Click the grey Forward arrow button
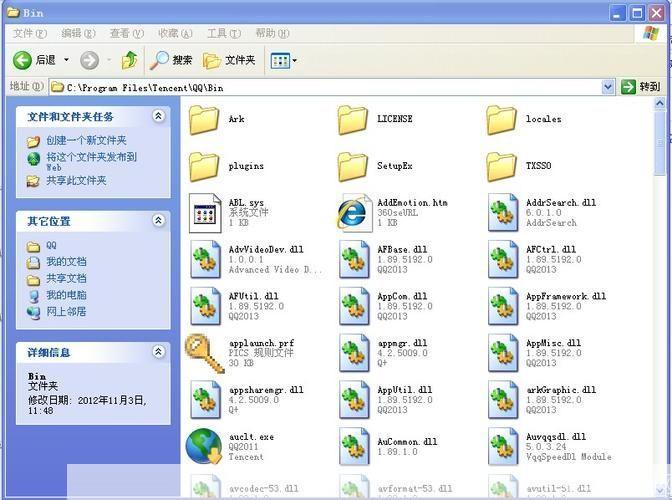 pyautogui.click(x=90, y=60)
